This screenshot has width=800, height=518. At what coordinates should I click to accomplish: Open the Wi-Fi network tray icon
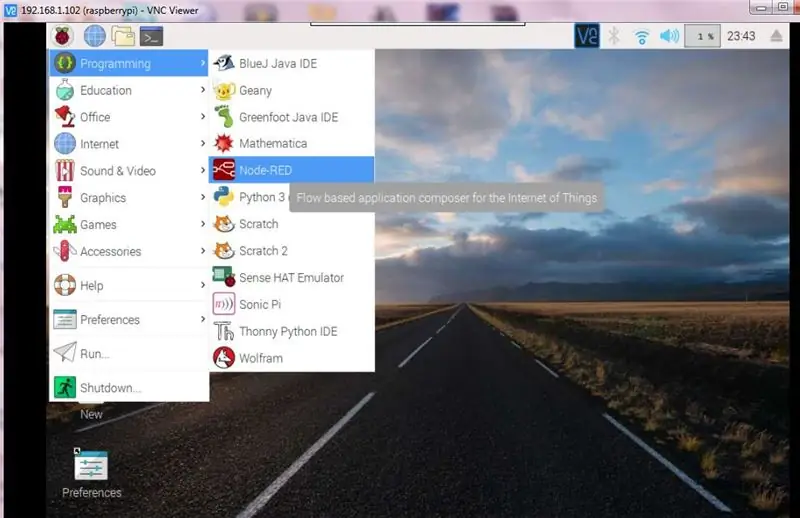pos(642,37)
